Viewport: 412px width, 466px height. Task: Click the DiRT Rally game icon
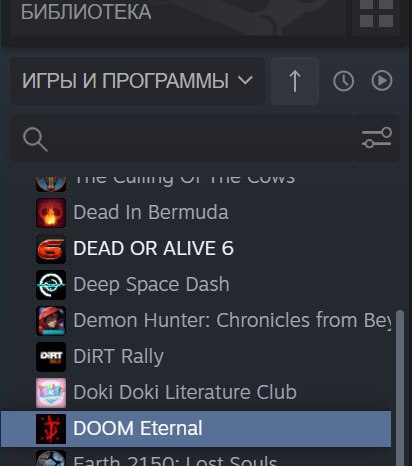51,357
